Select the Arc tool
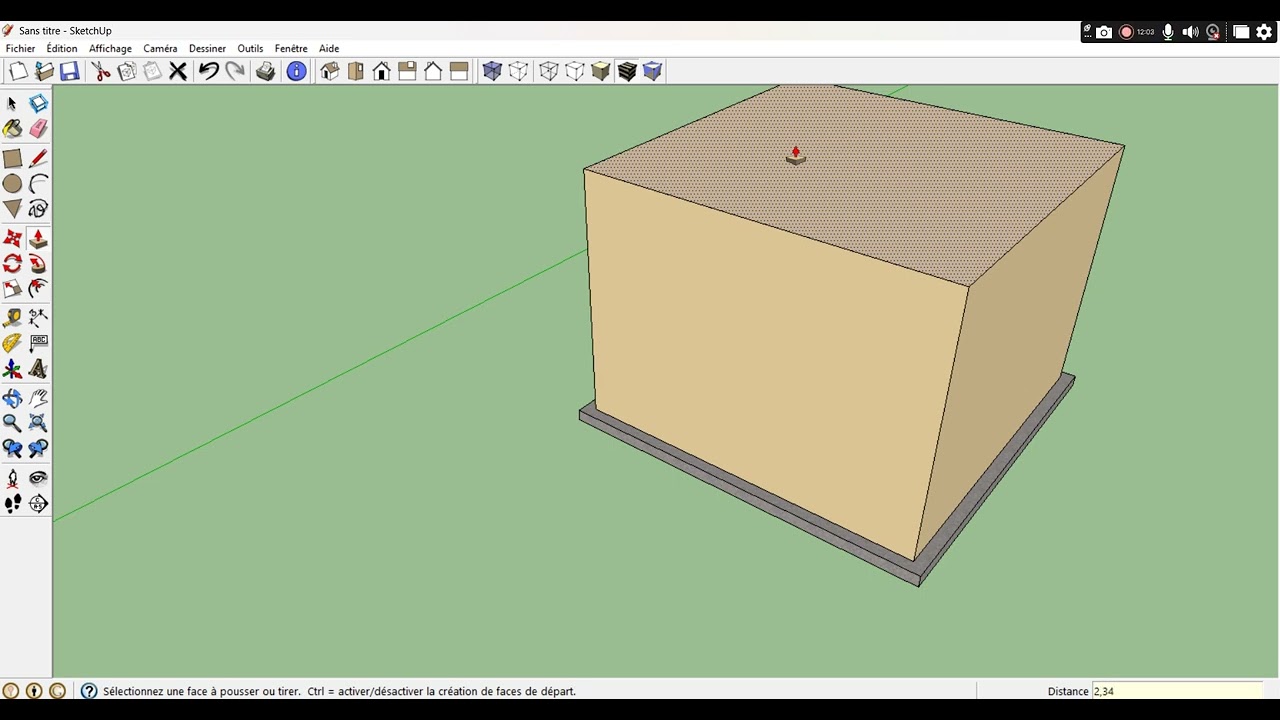Viewport: 1280px width, 720px height. 38,184
